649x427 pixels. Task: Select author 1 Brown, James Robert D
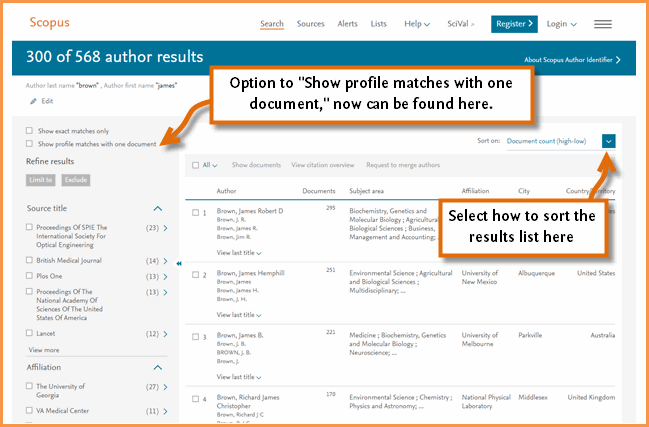[195, 213]
